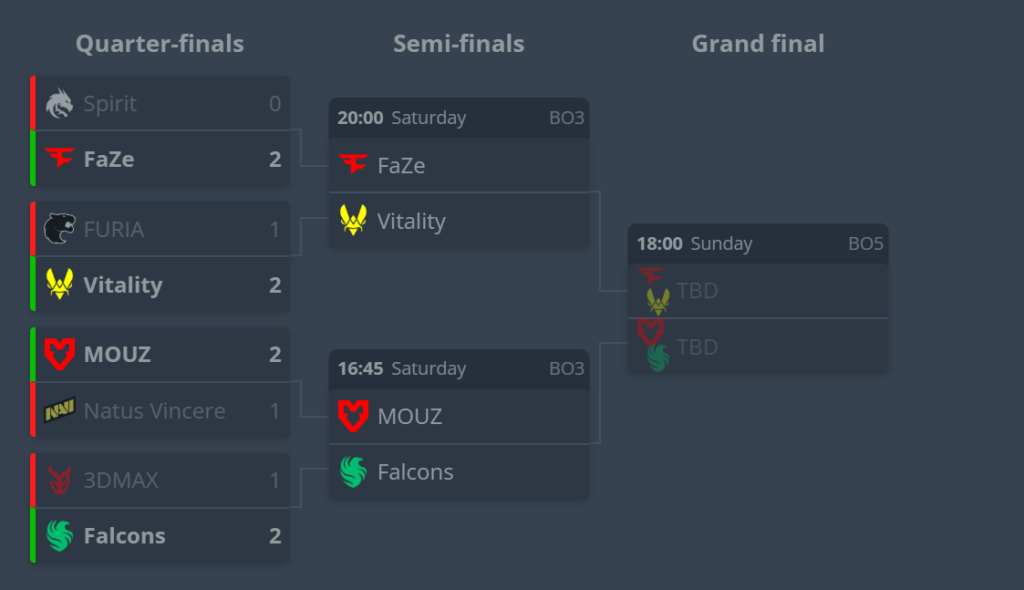
Task: Click the second TBD slot in grand final
Action: 697,347
